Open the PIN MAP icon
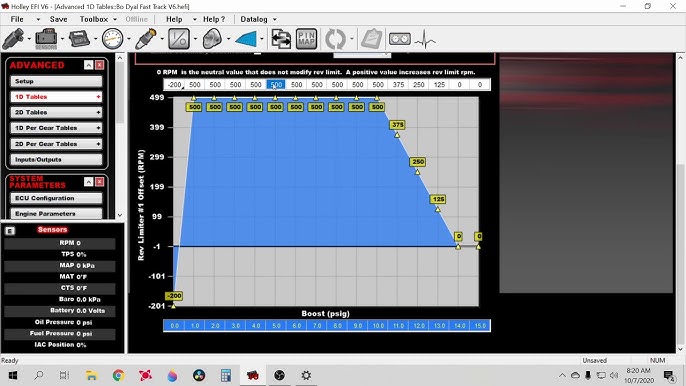This screenshot has width=686, height=386. (x=306, y=39)
